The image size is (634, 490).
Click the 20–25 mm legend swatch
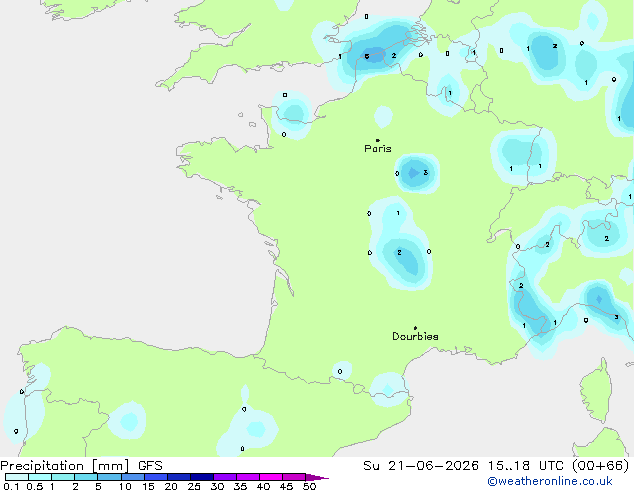point(179,477)
